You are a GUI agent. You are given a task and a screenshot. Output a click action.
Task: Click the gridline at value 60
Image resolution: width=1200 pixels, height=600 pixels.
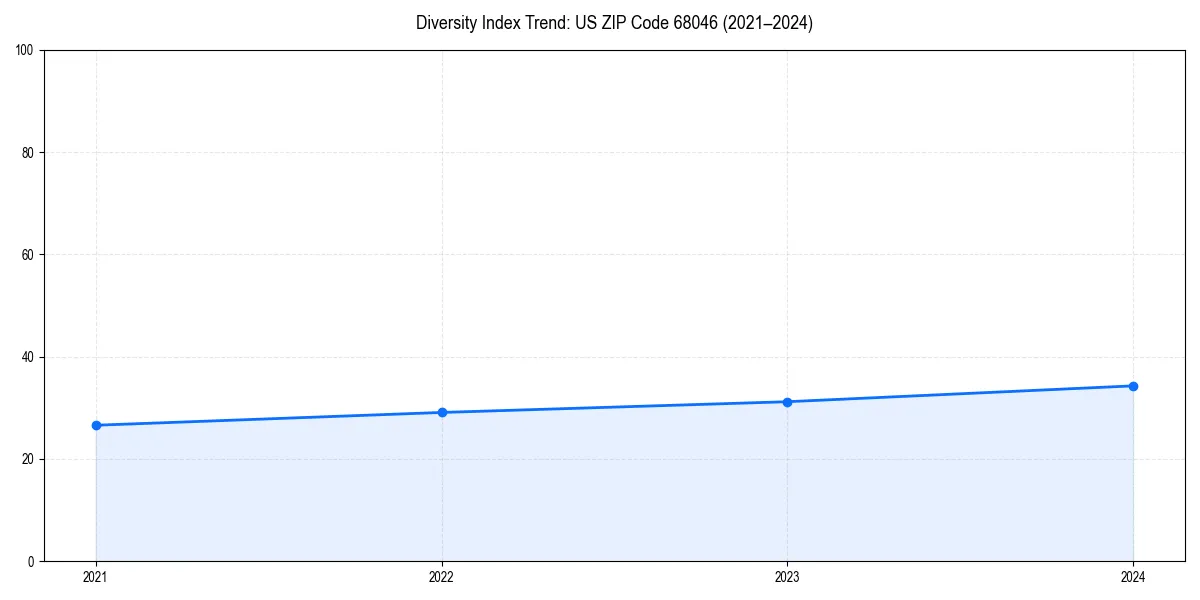600,255
